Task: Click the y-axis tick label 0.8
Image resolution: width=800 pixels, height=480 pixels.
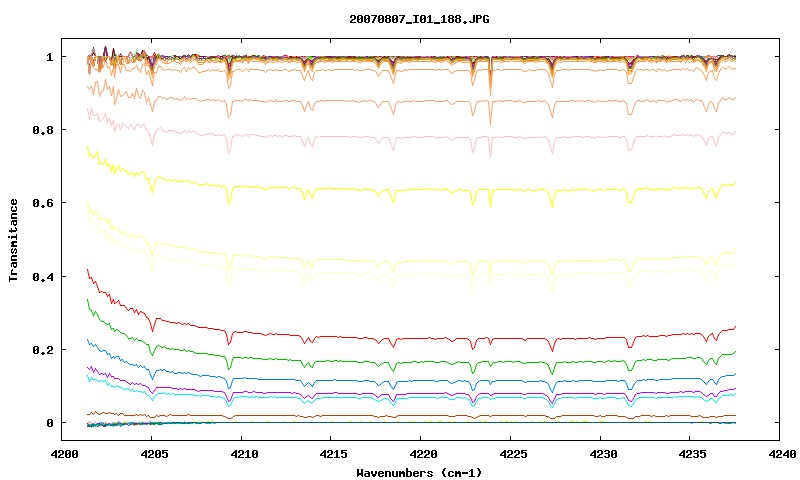Action: 42,130
